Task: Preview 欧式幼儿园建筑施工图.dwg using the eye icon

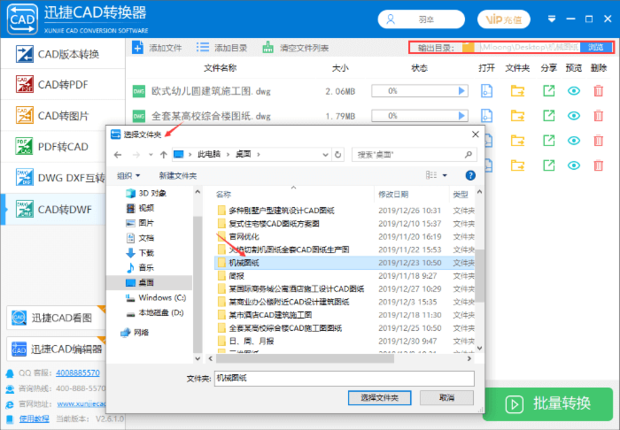Action: tap(573, 91)
